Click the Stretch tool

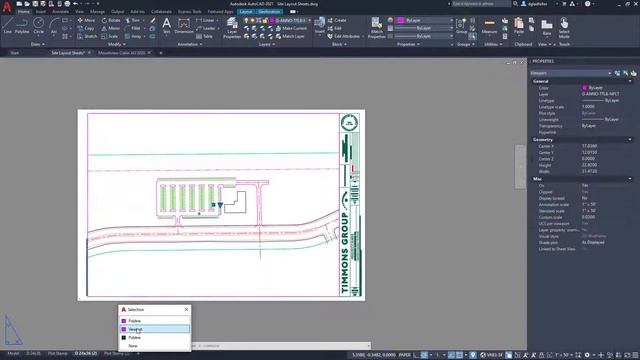(87, 36)
